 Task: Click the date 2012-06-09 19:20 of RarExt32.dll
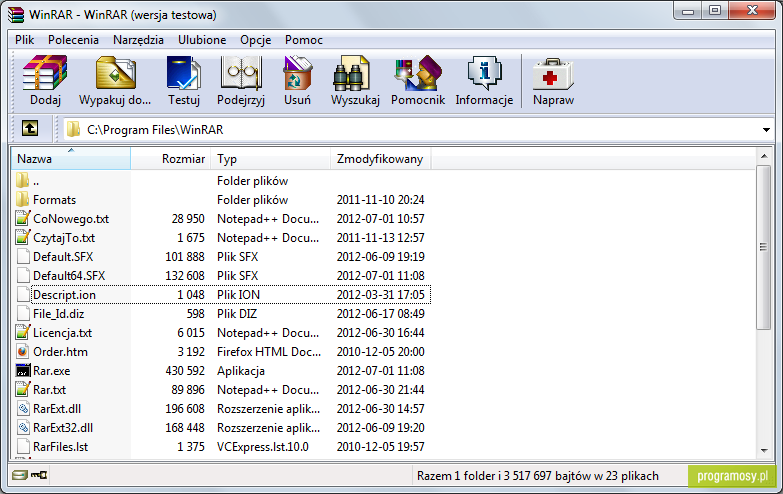[381, 428]
